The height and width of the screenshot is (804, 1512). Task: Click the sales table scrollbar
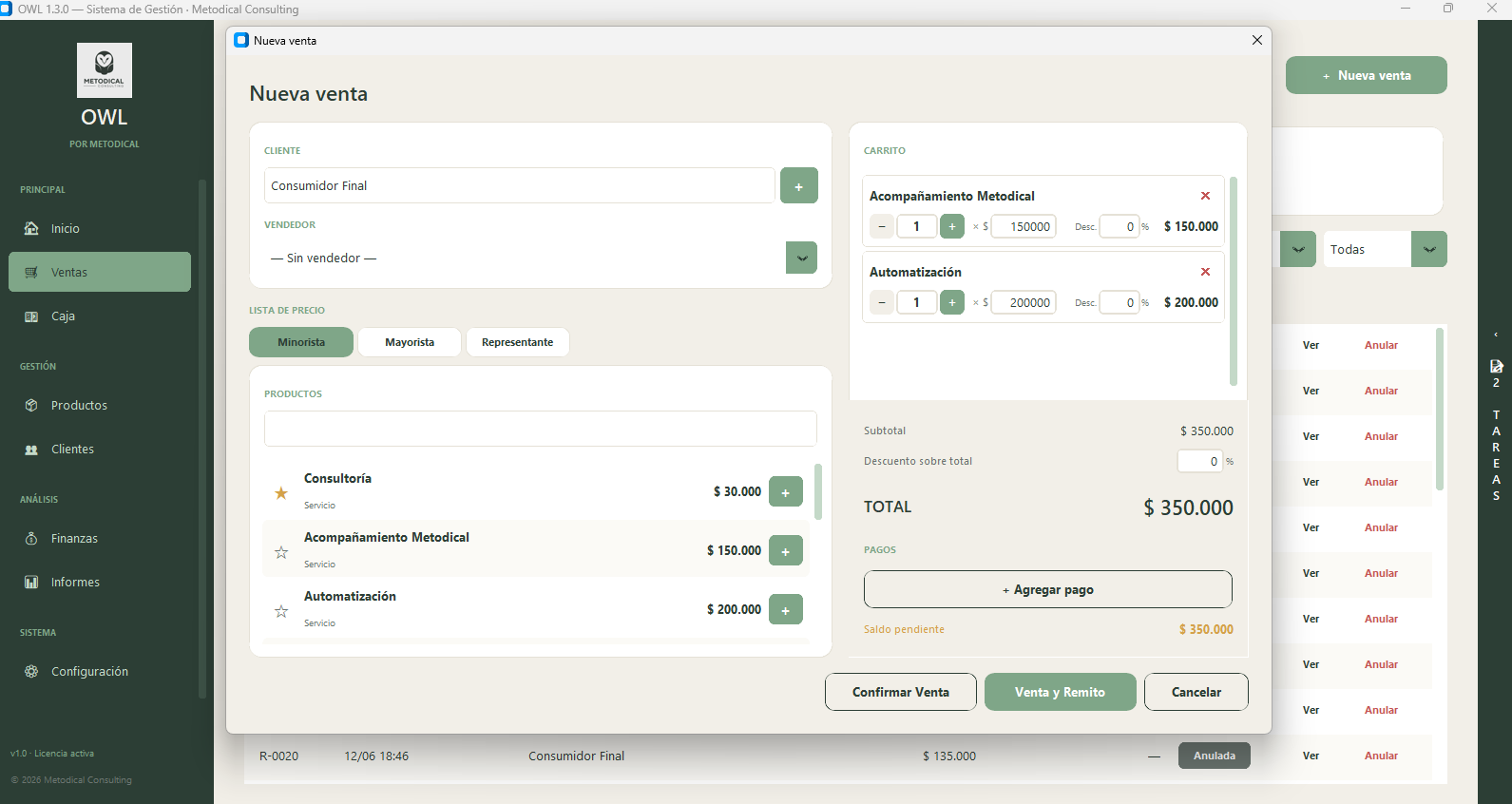[1440, 409]
